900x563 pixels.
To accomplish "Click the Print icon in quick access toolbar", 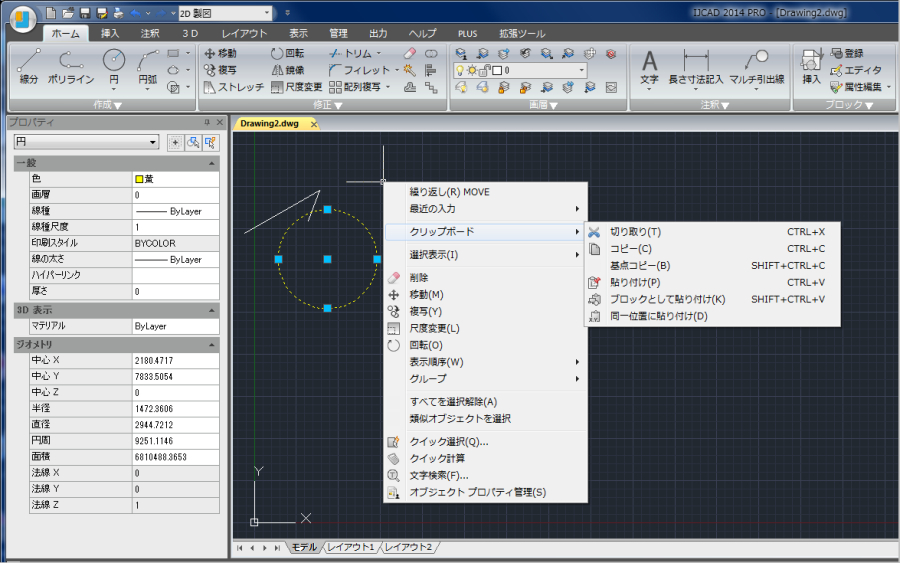I will 118,13.
